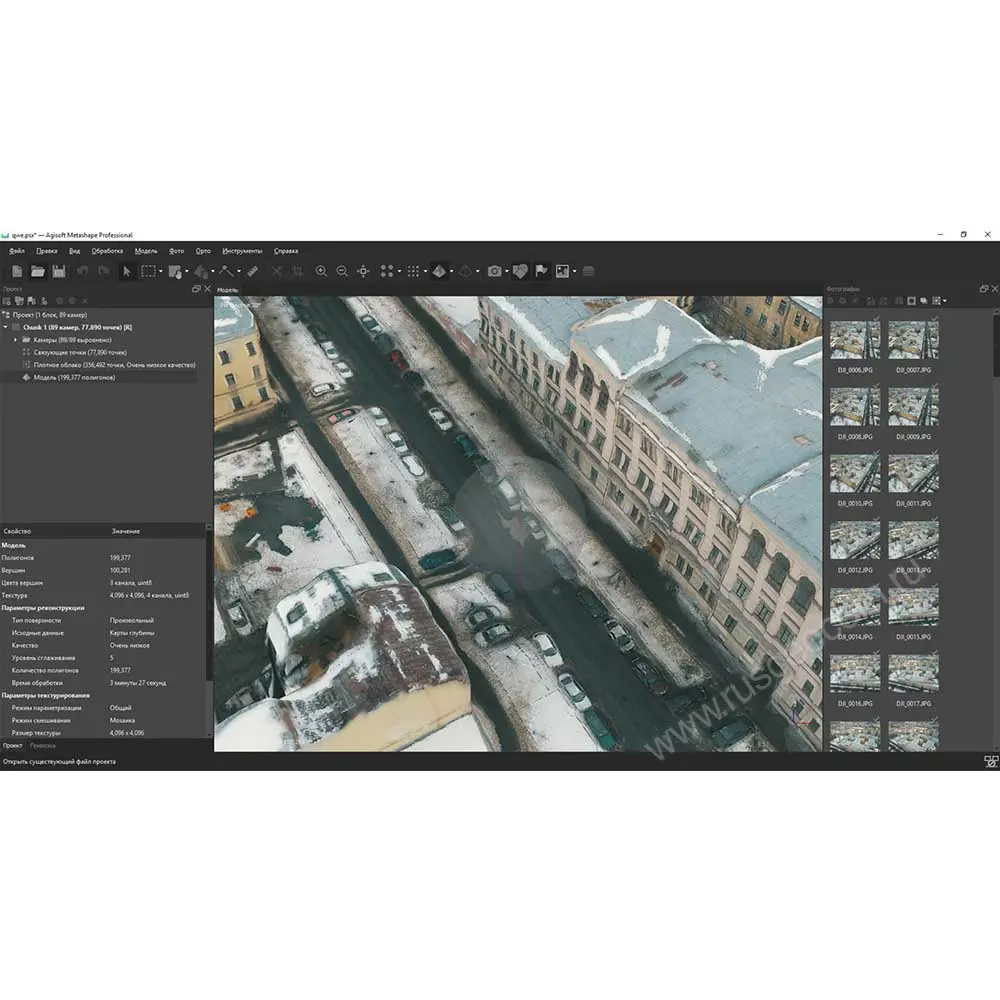Open the rectangle selection tool dropdown arrow

159,271
